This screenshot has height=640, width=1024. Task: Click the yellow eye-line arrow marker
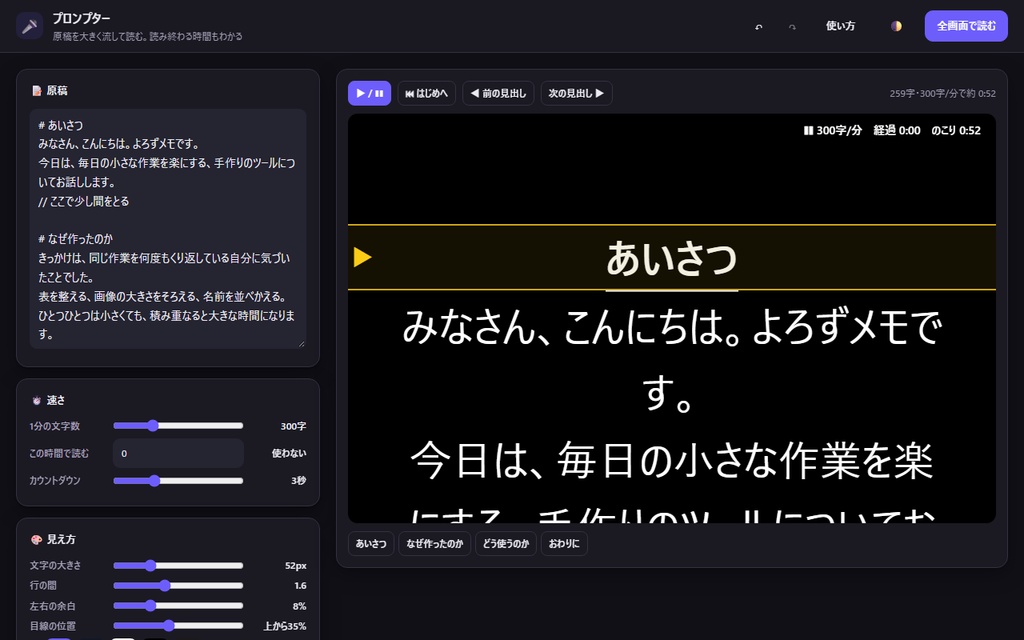(362, 257)
